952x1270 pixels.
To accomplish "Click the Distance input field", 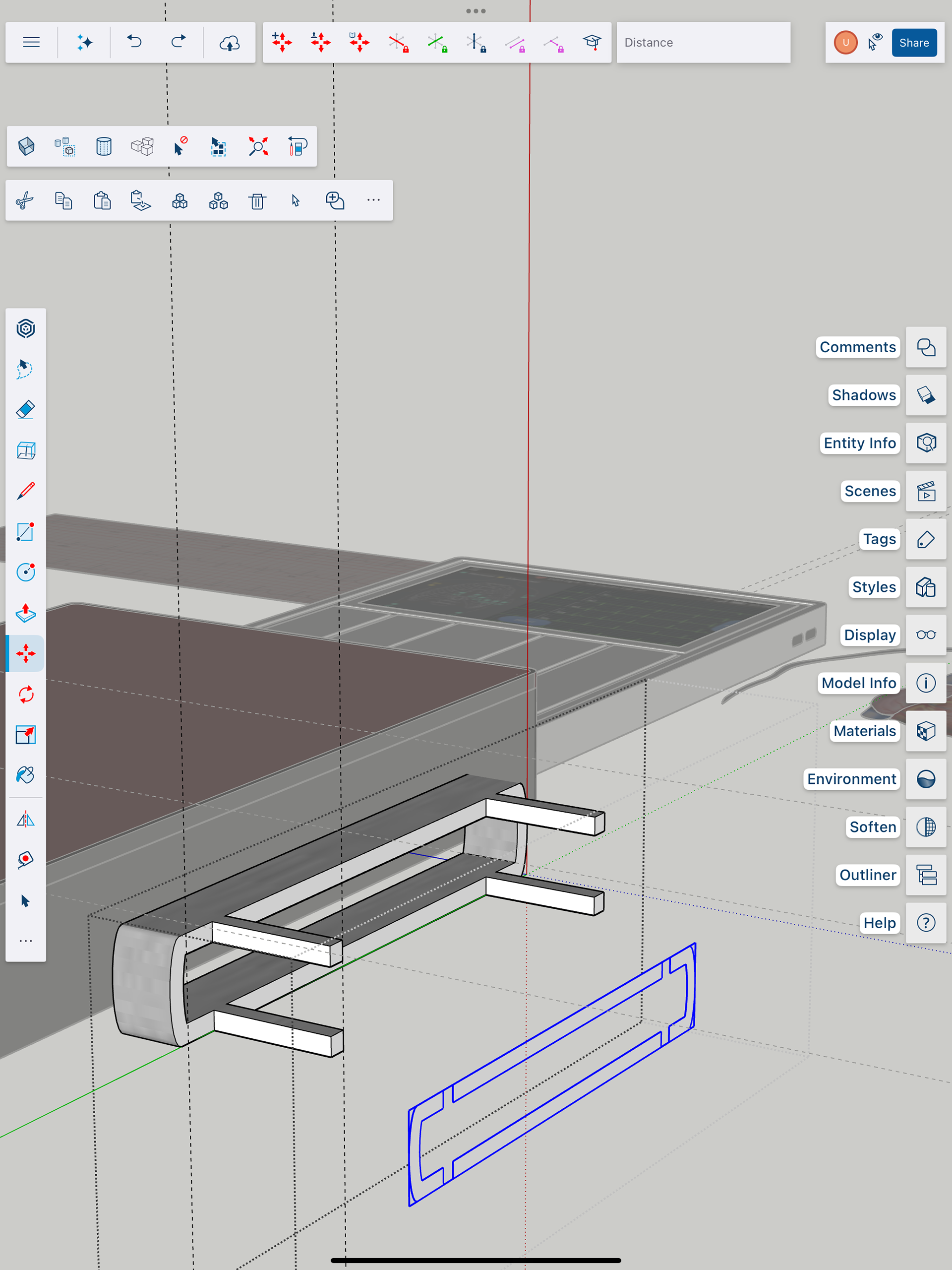I will click(x=703, y=43).
